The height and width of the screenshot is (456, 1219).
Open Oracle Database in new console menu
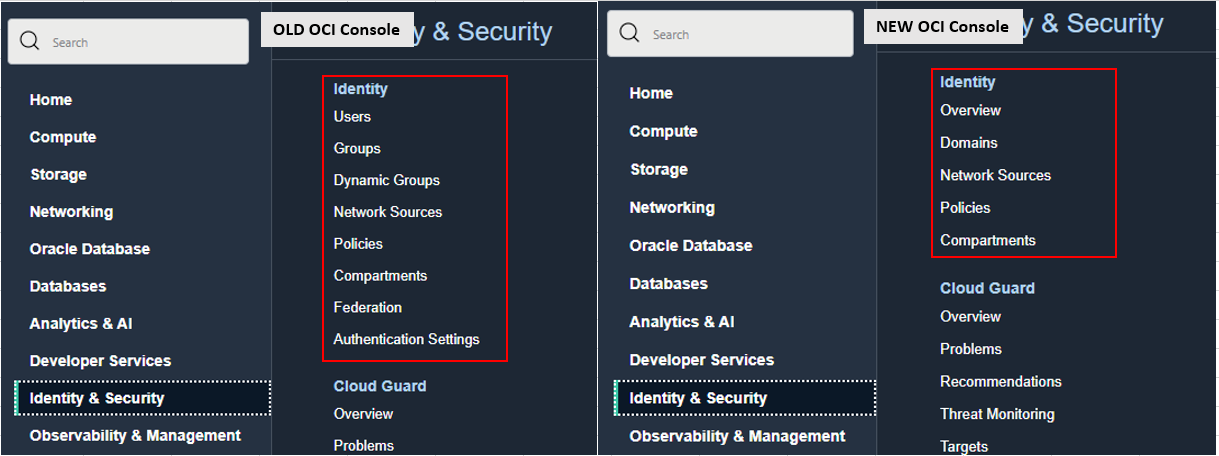(691, 245)
